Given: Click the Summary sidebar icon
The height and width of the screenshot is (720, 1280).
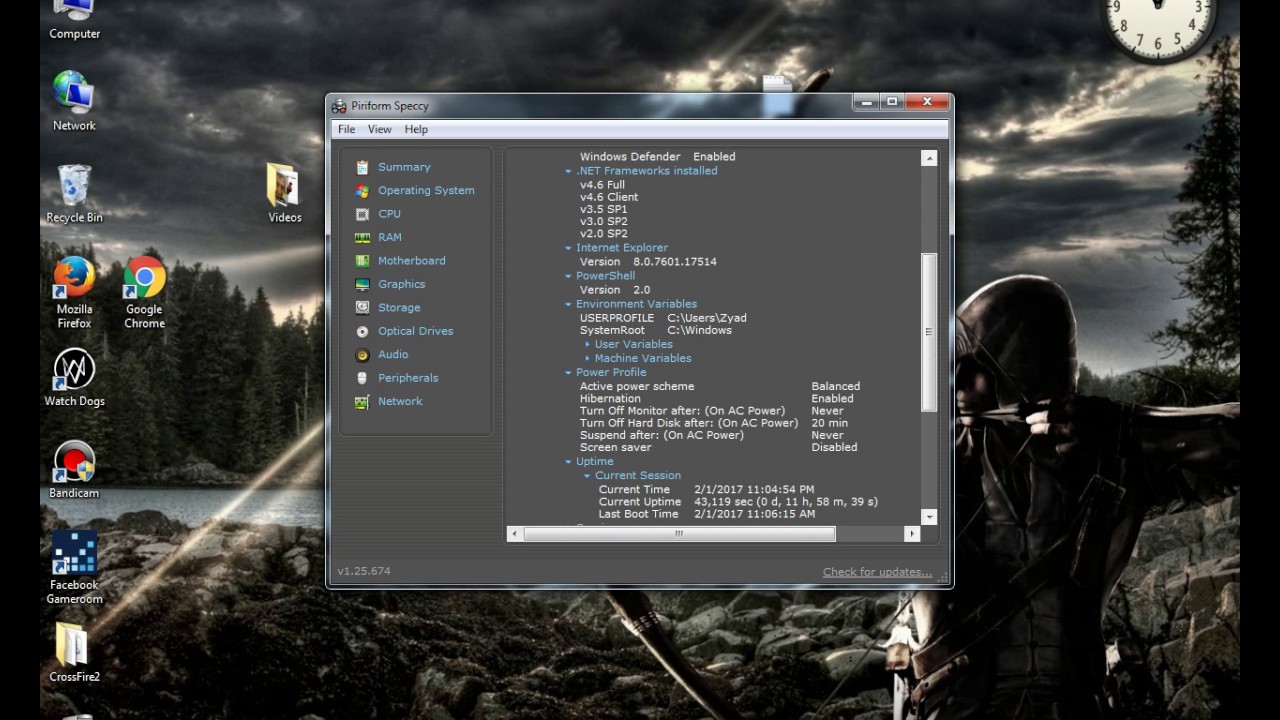Looking at the screenshot, I should coord(362,167).
